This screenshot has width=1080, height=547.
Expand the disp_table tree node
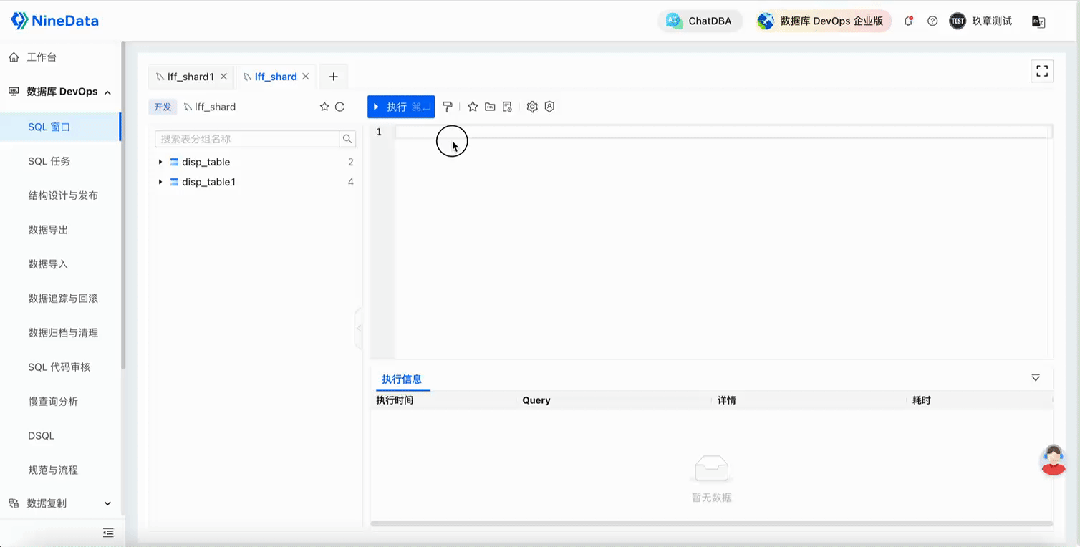tap(160, 162)
